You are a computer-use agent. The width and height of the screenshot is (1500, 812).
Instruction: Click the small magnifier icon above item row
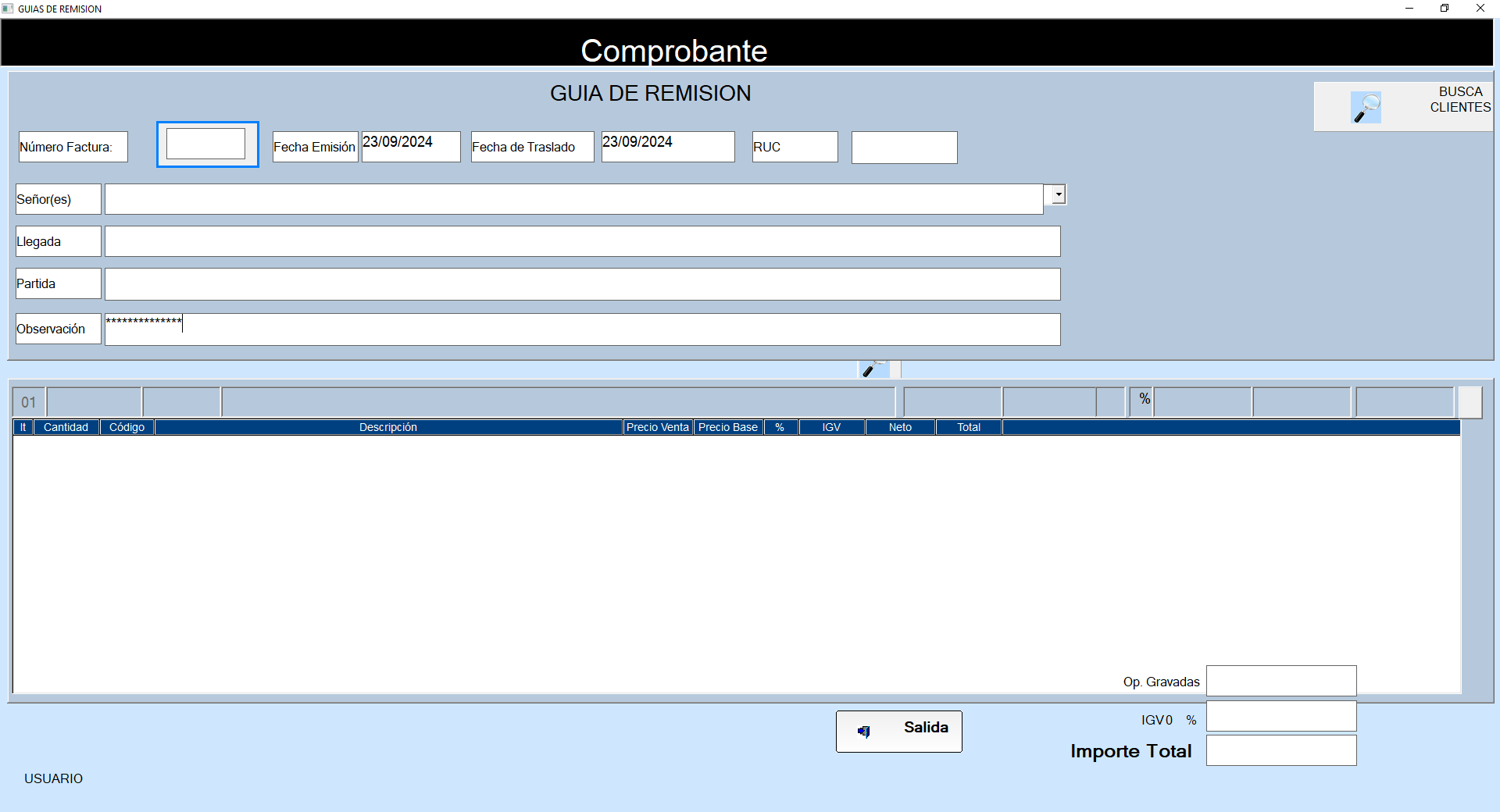873,369
